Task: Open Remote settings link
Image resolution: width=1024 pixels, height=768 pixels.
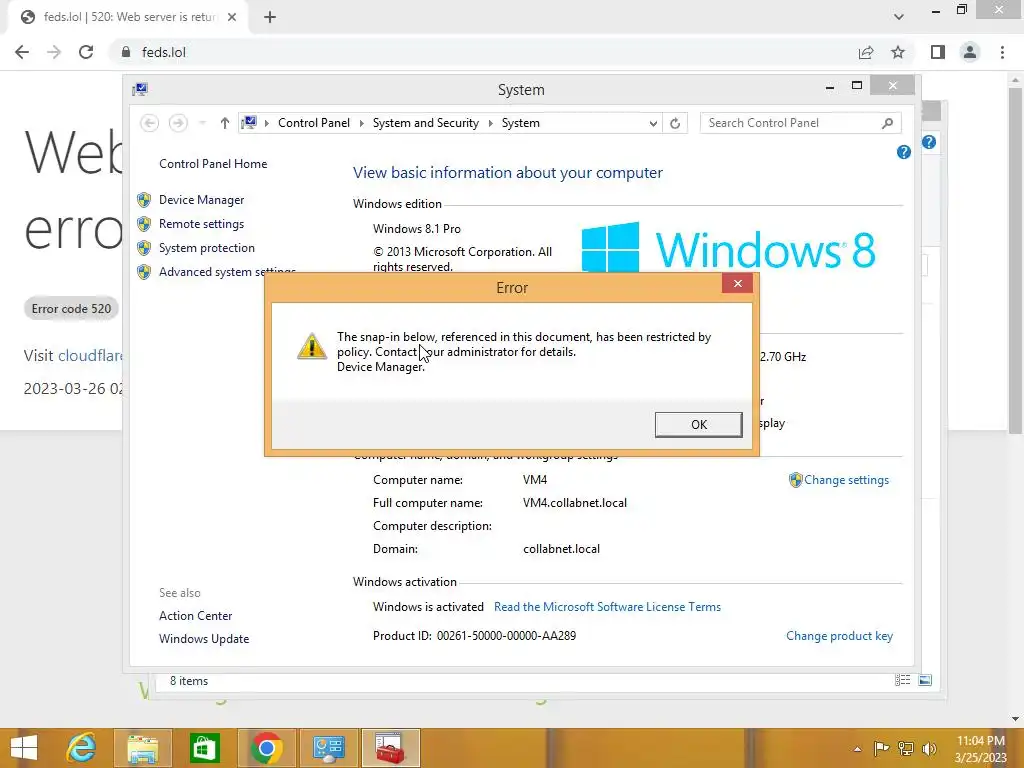Action: coord(201,224)
